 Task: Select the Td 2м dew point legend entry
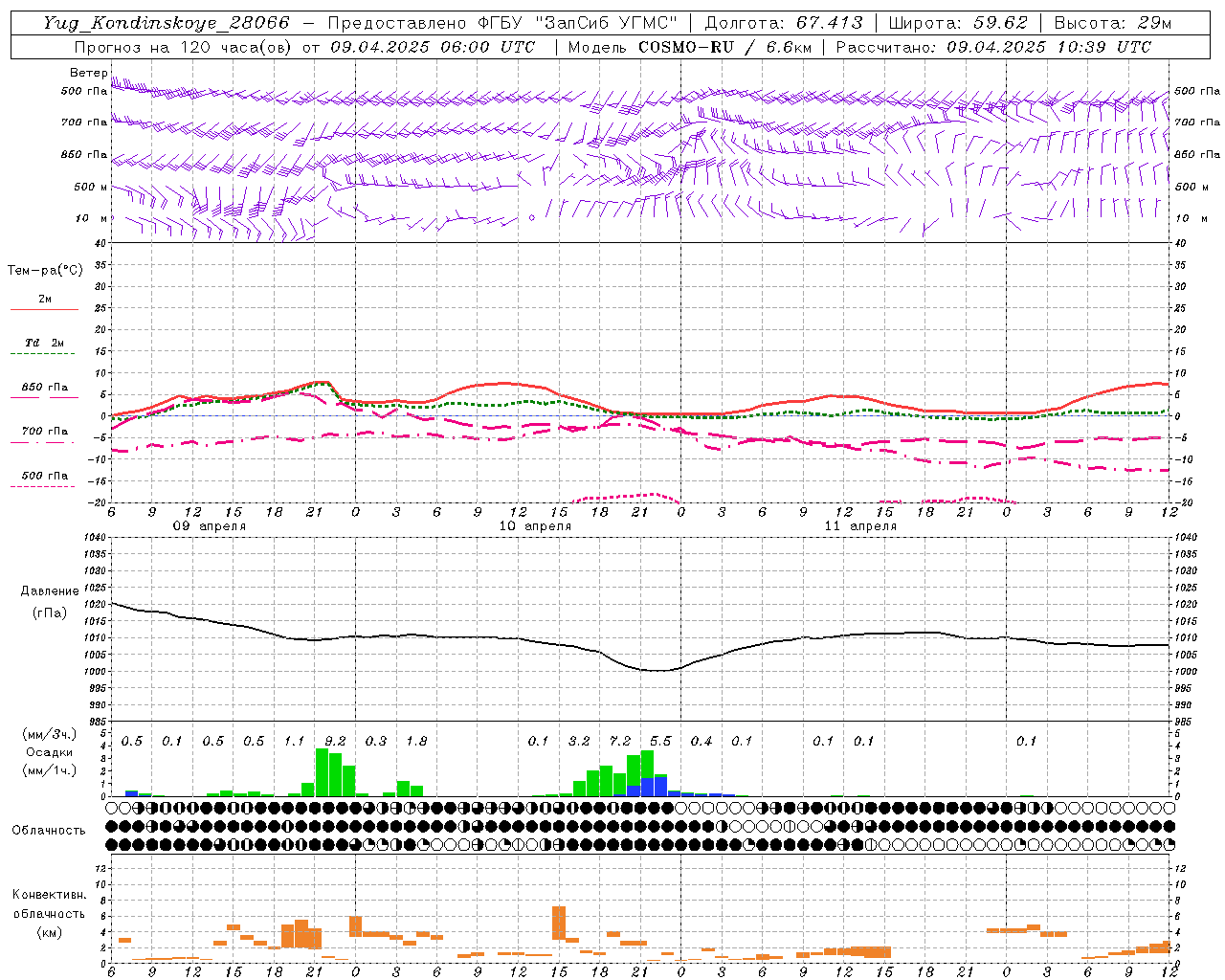point(44,343)
